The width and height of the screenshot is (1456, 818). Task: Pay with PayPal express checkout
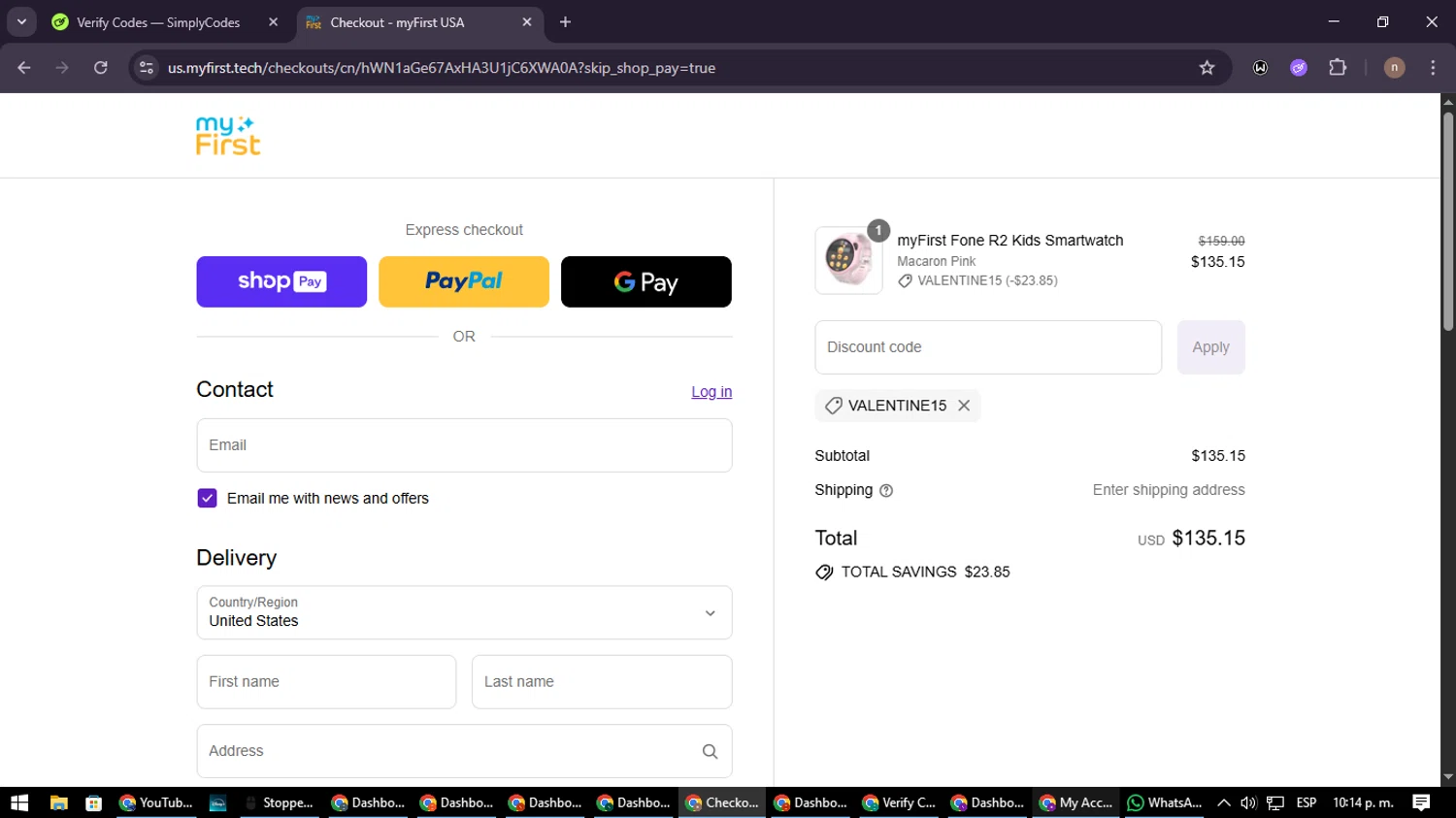(464, 281)
